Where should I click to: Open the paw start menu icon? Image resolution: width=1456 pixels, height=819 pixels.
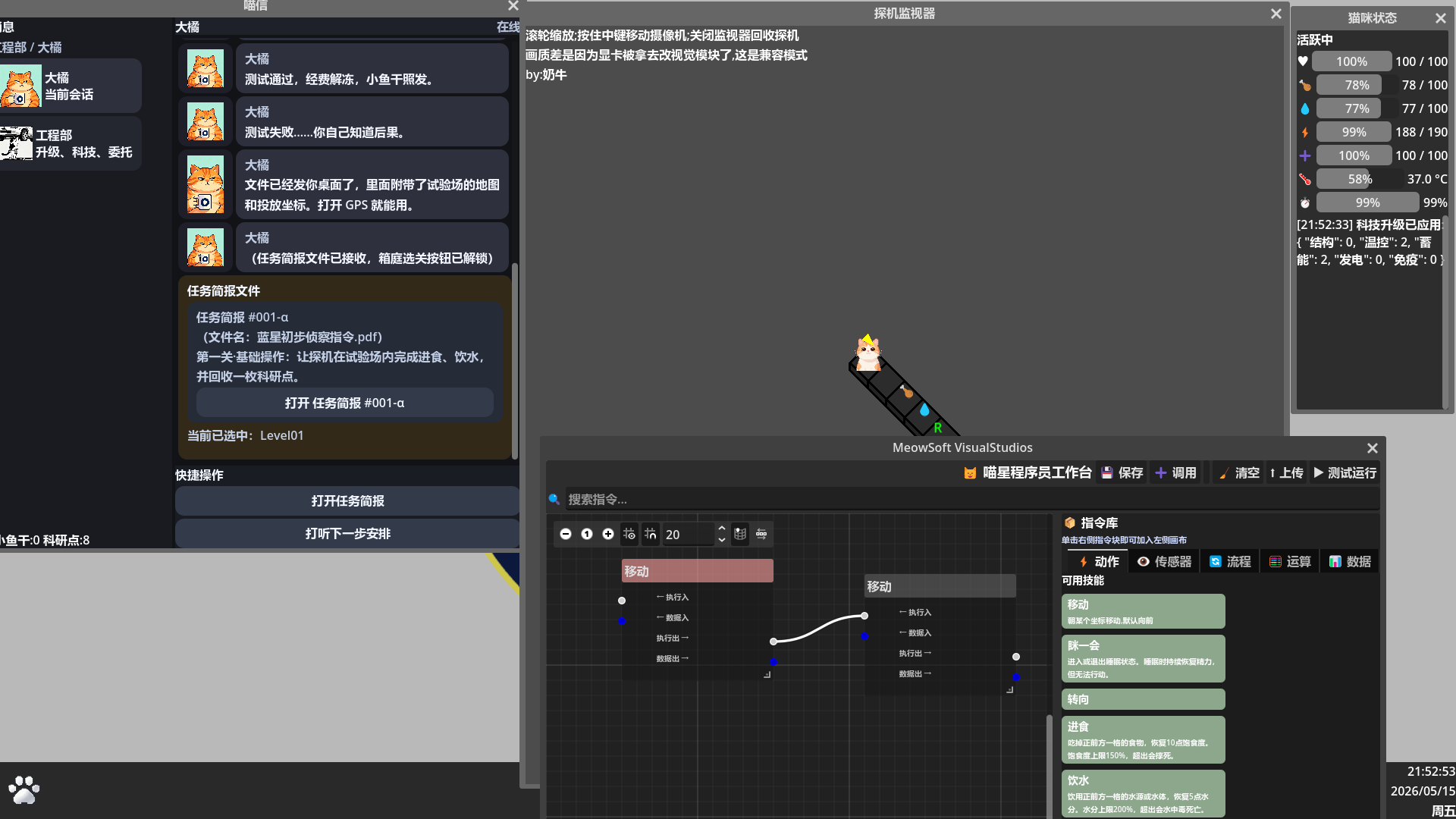(24, 790)
